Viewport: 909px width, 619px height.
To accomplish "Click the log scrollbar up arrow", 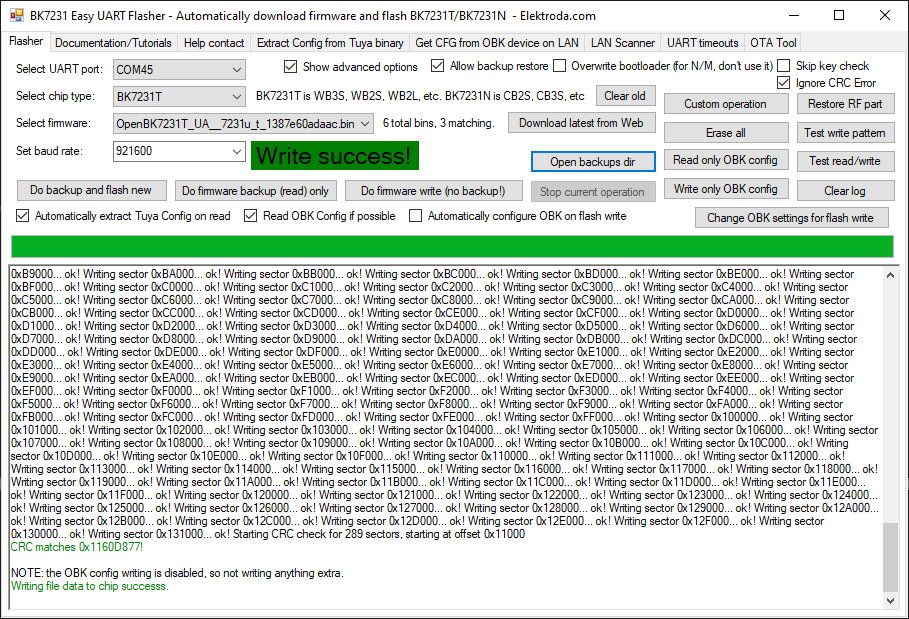I will click(890, 275).
